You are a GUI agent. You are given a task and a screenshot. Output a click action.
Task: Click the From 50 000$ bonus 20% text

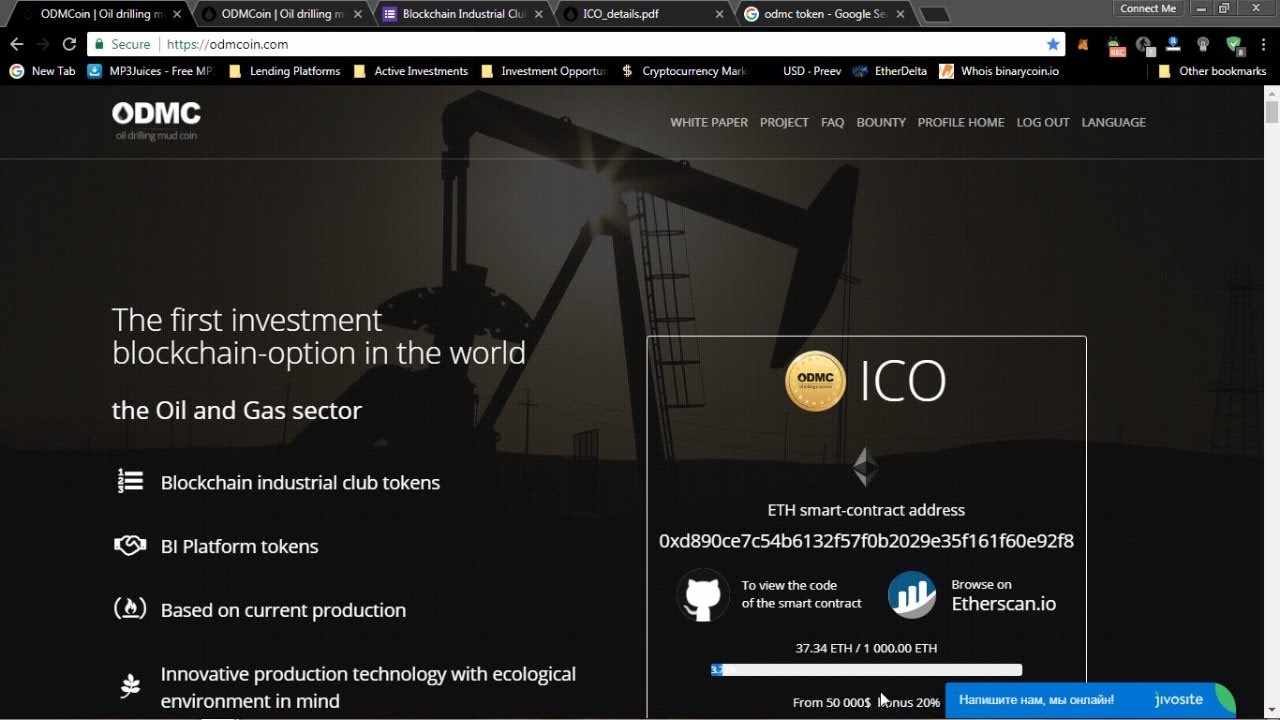click(866, 702)
